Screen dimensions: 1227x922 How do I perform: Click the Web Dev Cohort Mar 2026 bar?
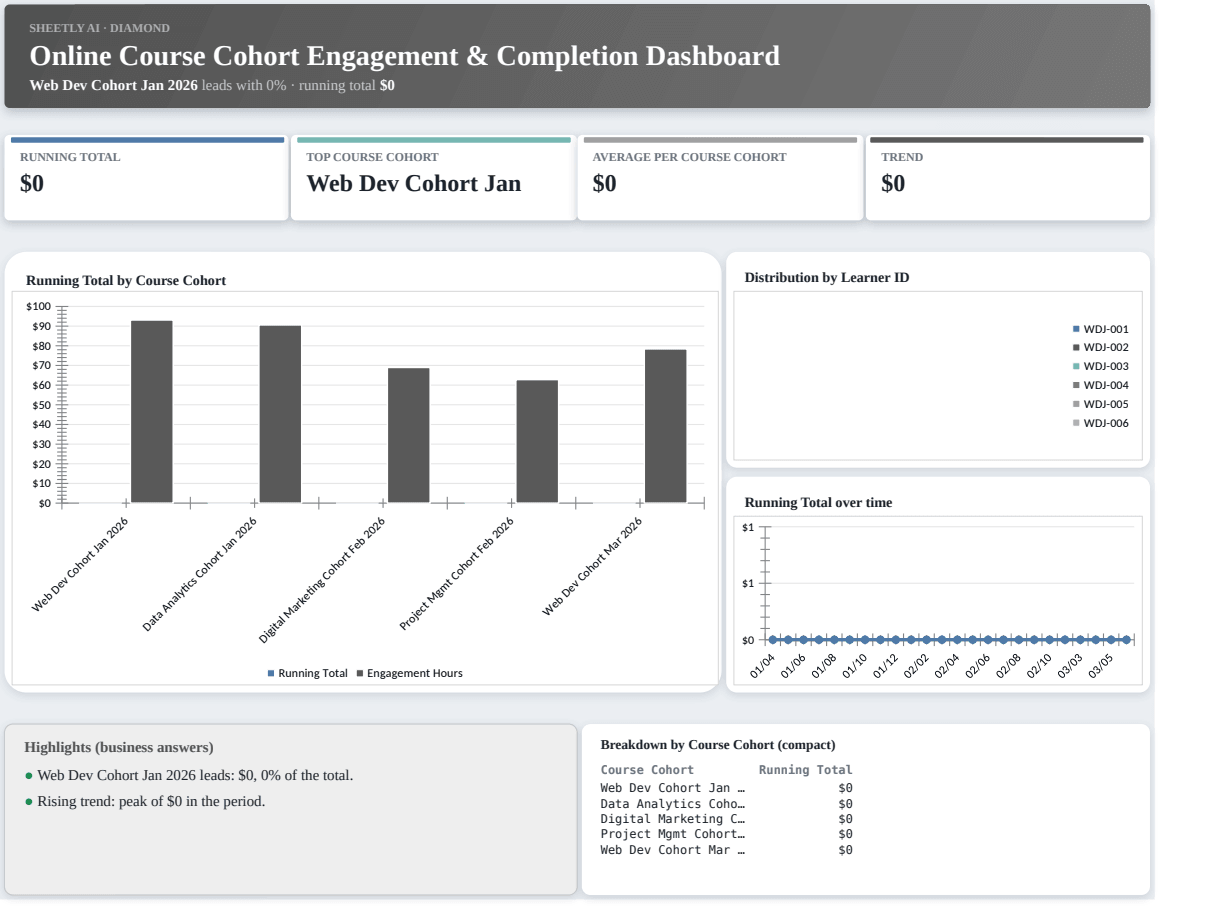[x=666, y=426]
